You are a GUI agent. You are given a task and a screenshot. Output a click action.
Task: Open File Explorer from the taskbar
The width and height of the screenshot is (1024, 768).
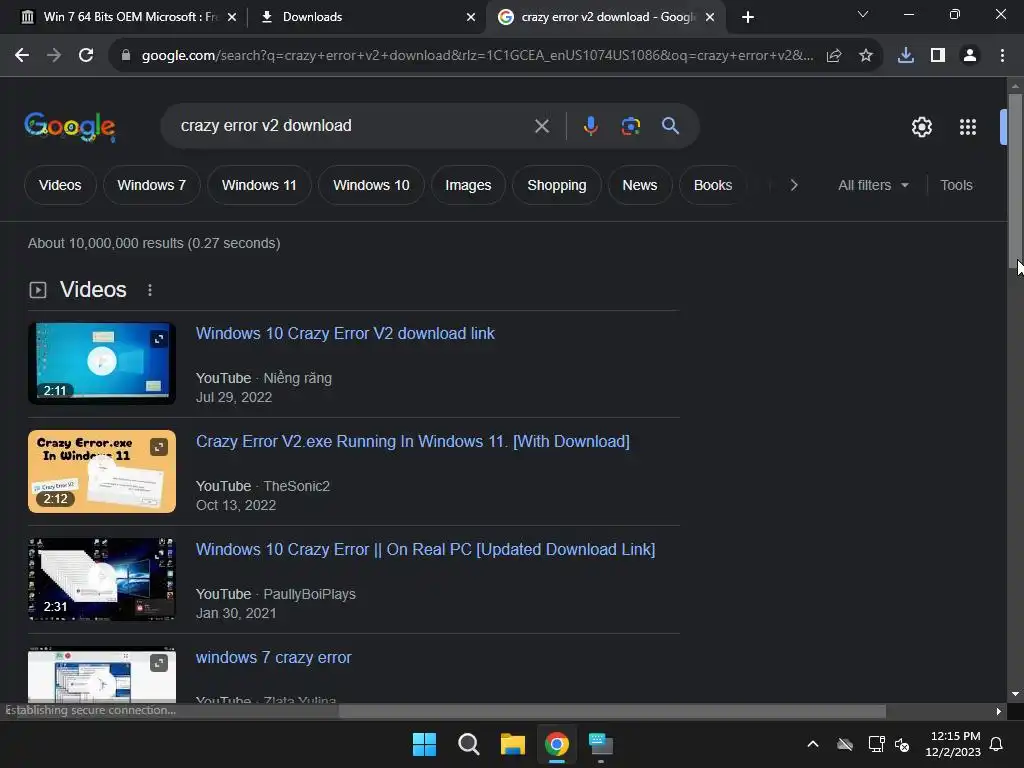513,744
